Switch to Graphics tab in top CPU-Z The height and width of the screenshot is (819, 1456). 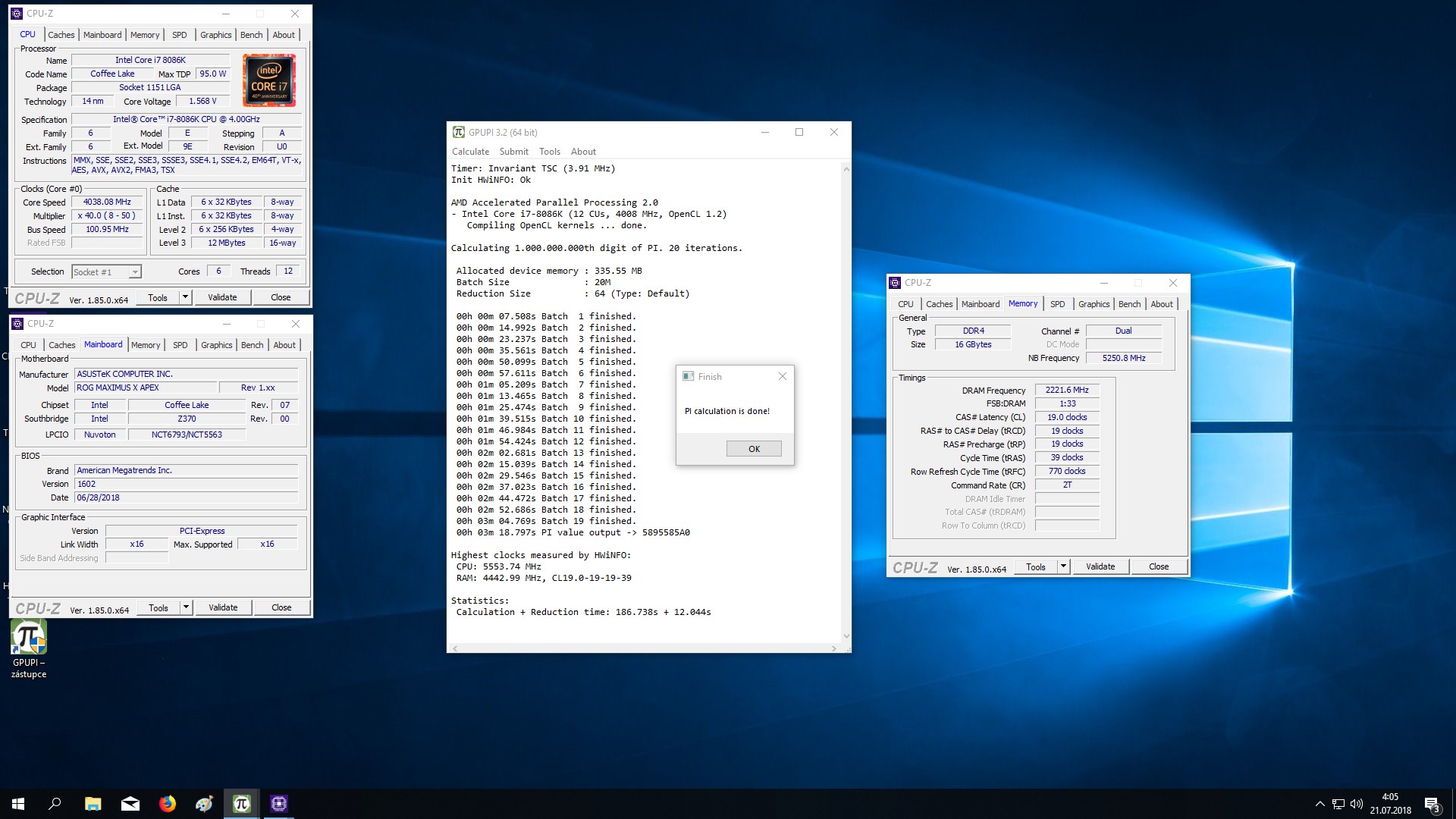[216, 35]
